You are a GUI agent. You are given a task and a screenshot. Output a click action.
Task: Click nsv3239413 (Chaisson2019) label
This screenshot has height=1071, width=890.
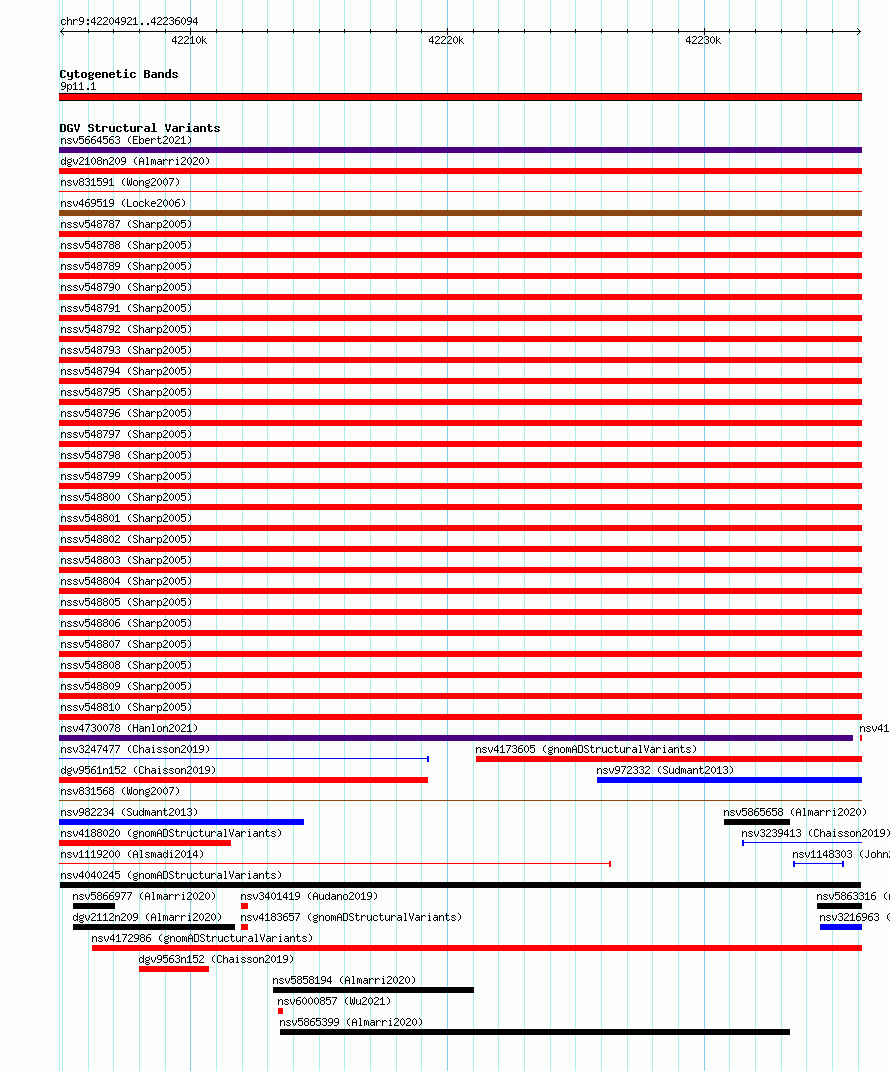(x=816, y=833)
